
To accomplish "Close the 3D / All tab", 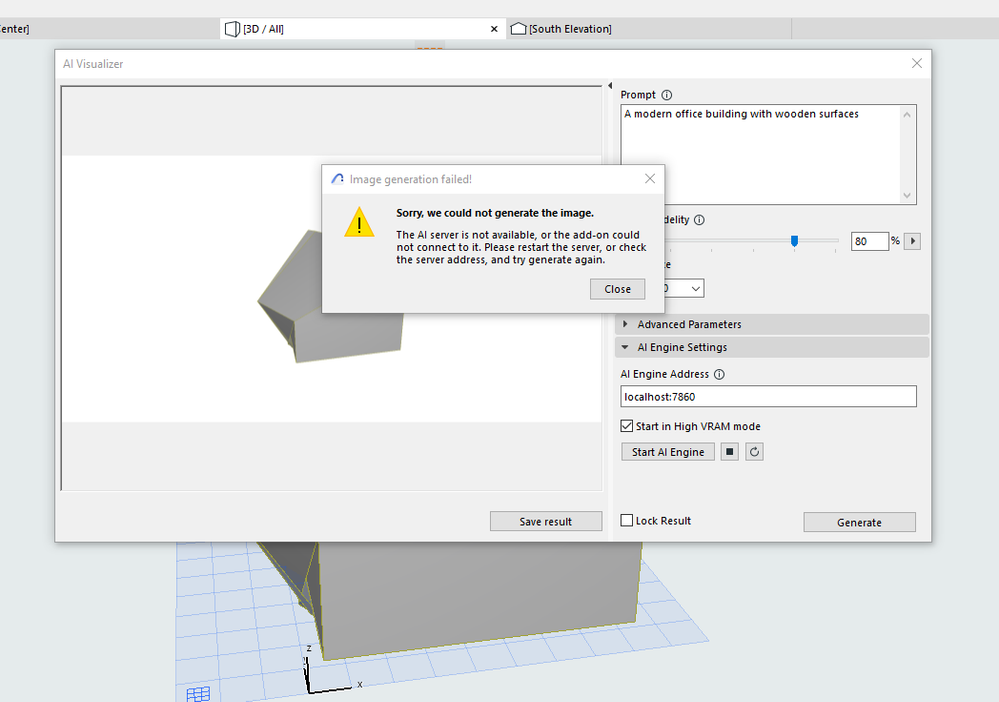I will pyautogui.click(x=494, y=29).
